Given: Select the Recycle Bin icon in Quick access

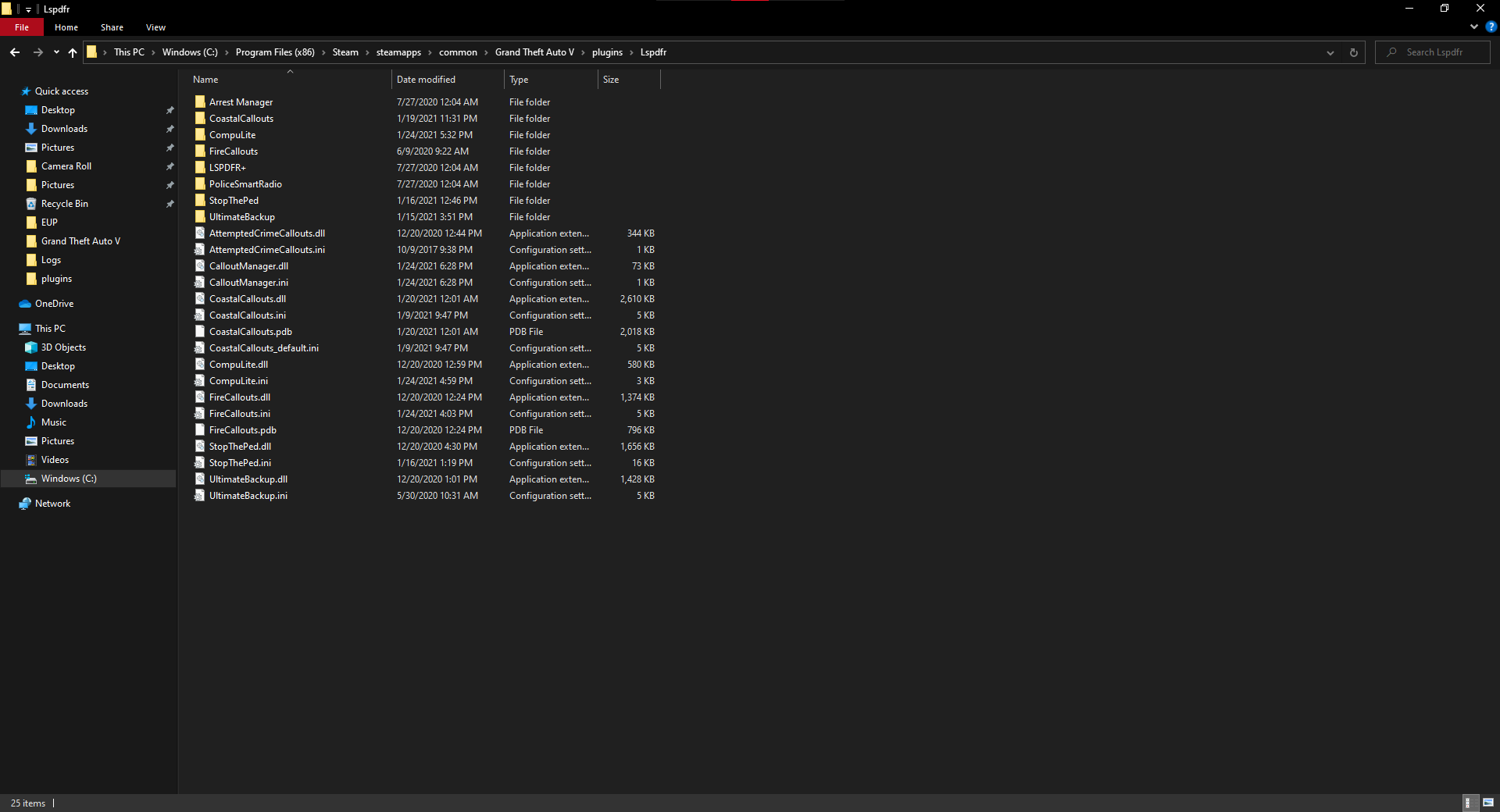Looking at the screenshot, I should pyautogui.click(x=31, y=204).
